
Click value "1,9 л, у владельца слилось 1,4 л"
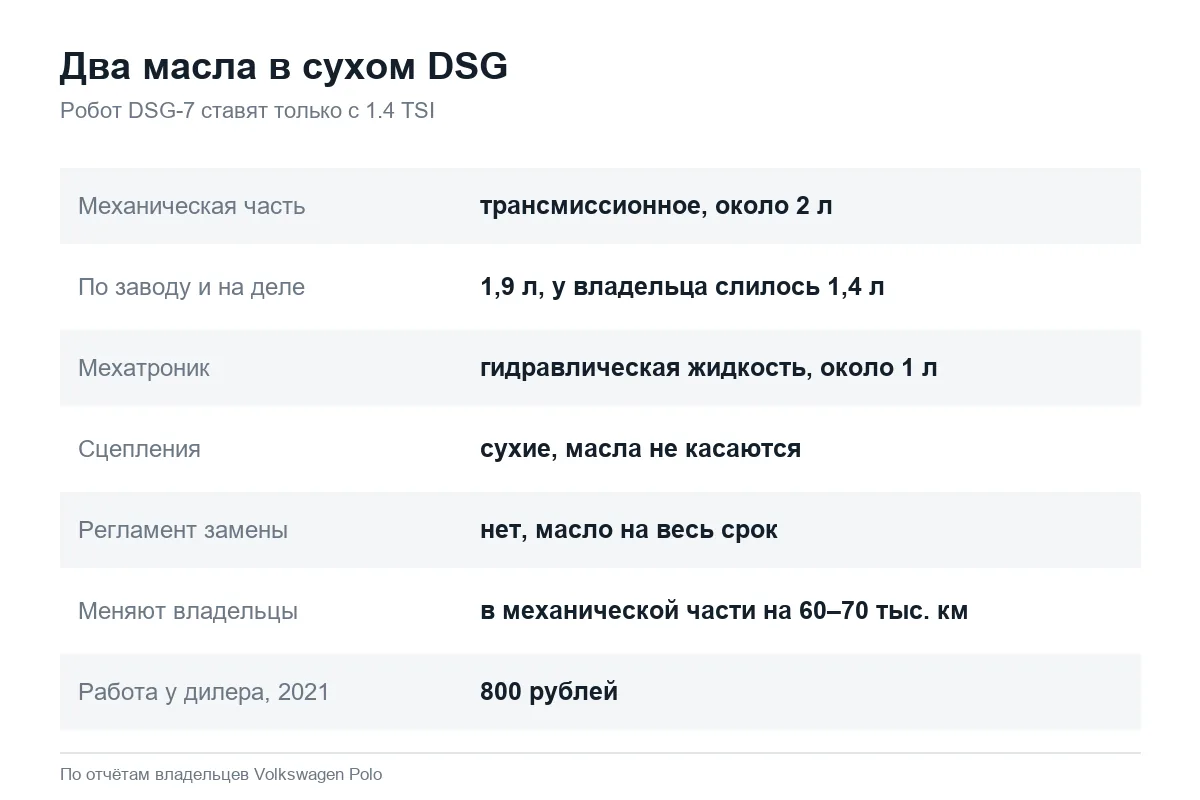(682, 287)
